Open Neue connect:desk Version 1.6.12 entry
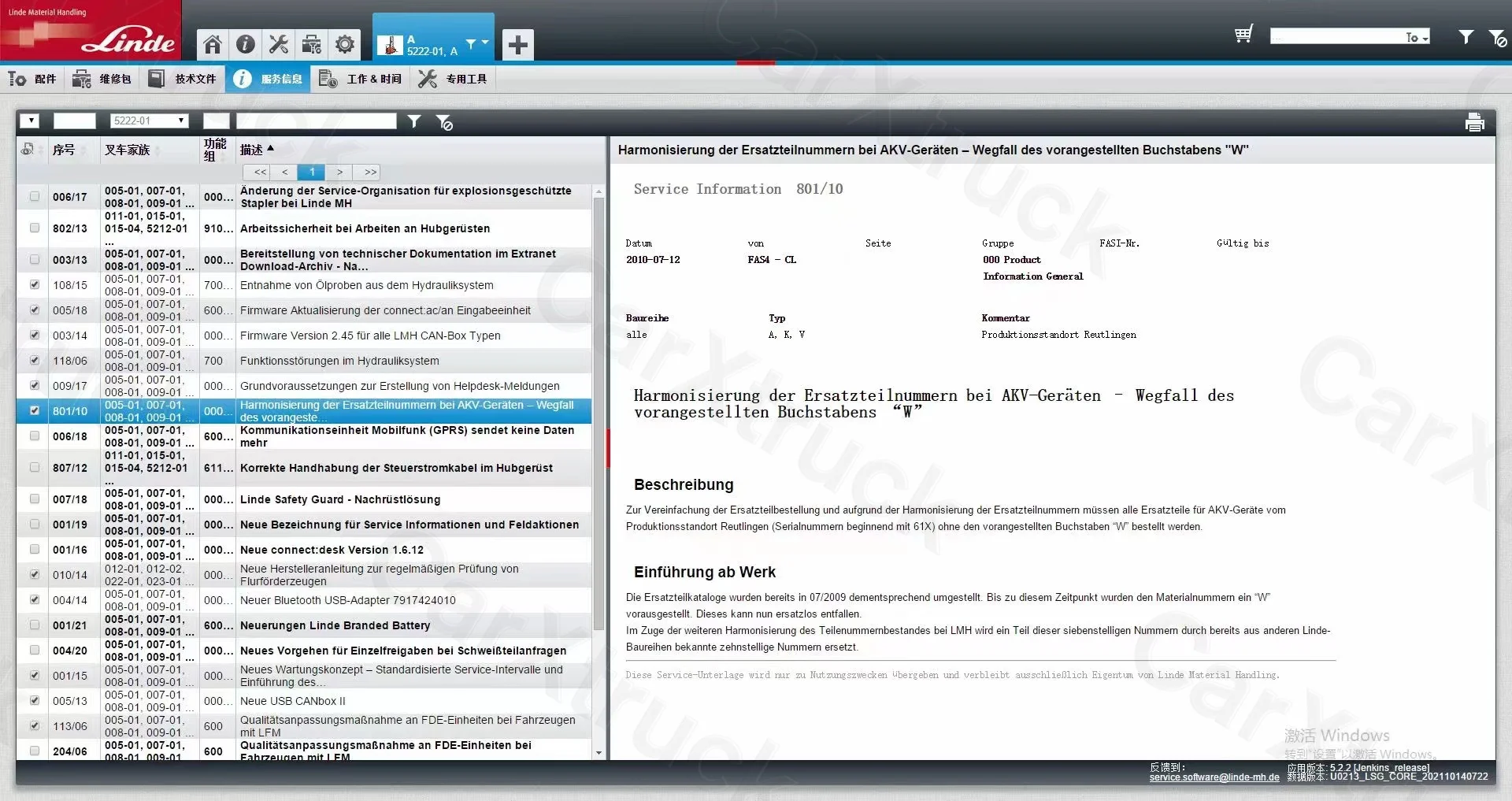 332,550
